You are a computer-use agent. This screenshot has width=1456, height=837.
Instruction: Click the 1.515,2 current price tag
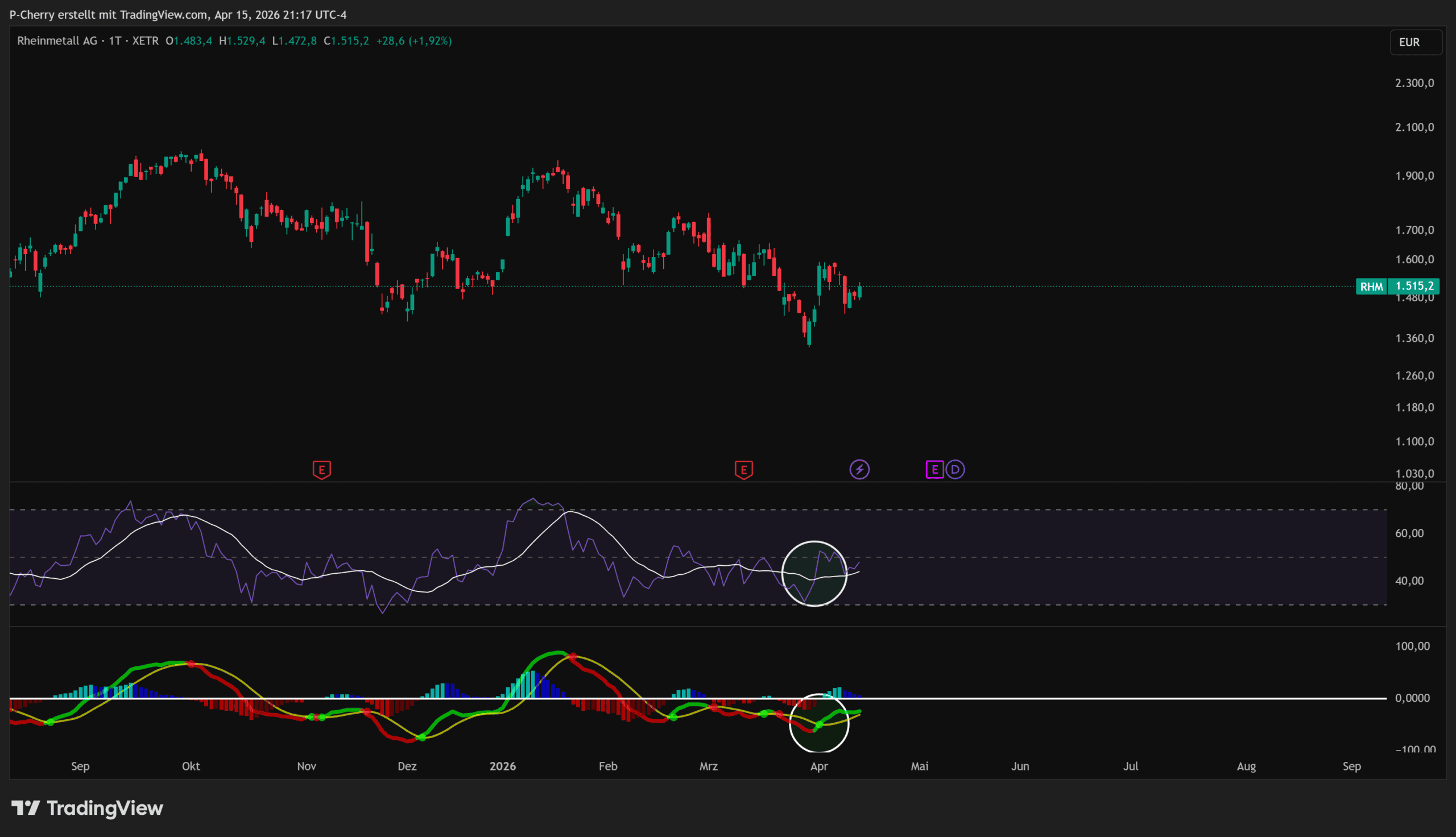(1413, 285)
